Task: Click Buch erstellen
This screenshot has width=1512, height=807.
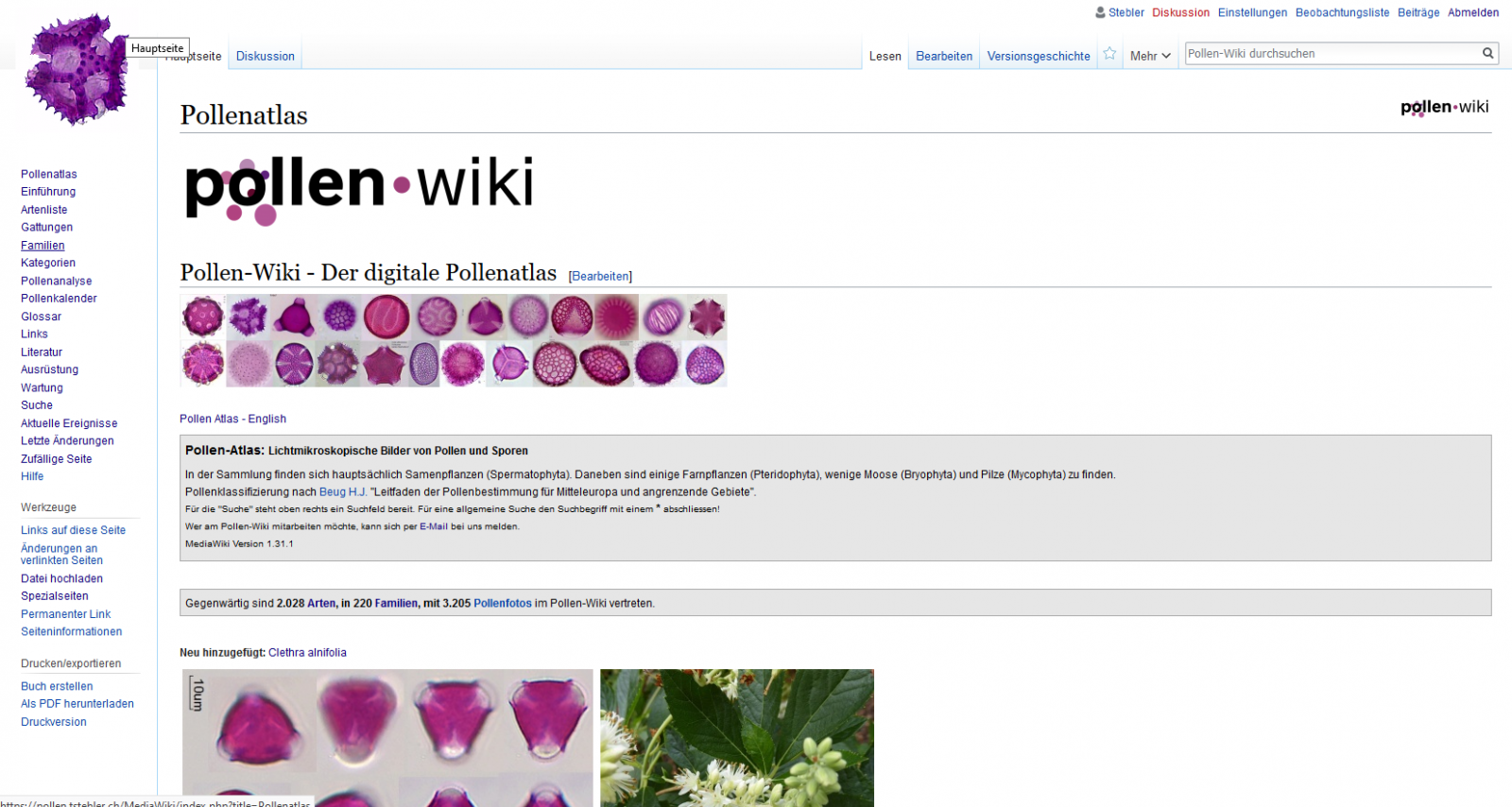Action: click(x=57, y=686)
